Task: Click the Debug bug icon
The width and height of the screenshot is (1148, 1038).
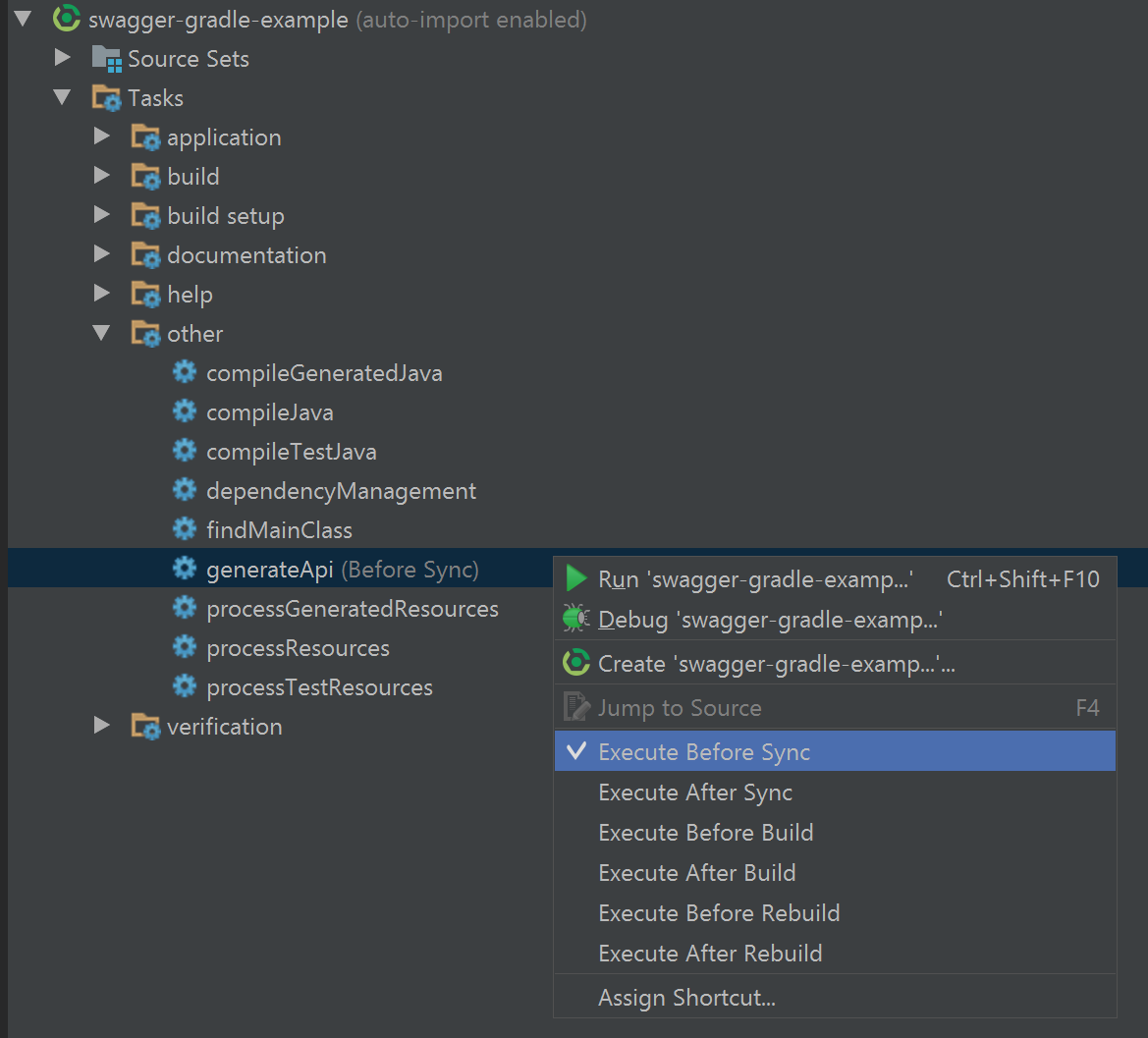Action: click(576, 620)
